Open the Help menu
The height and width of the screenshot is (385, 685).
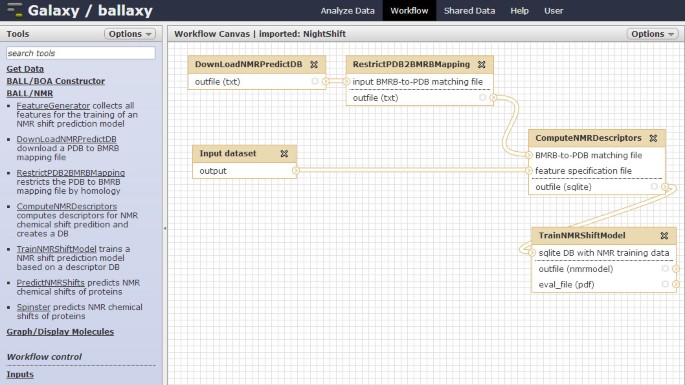coord(519,11)
